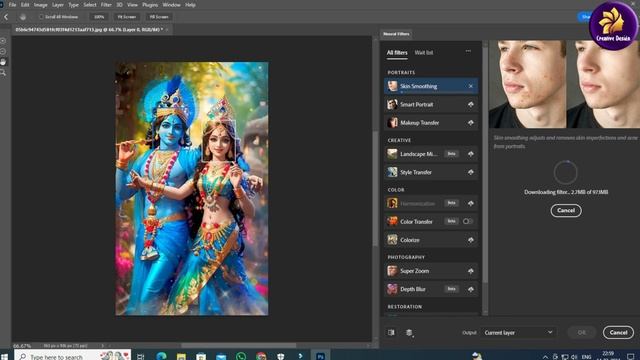Open the Image menu
The image size is (640, 360).
coord(40,5)
